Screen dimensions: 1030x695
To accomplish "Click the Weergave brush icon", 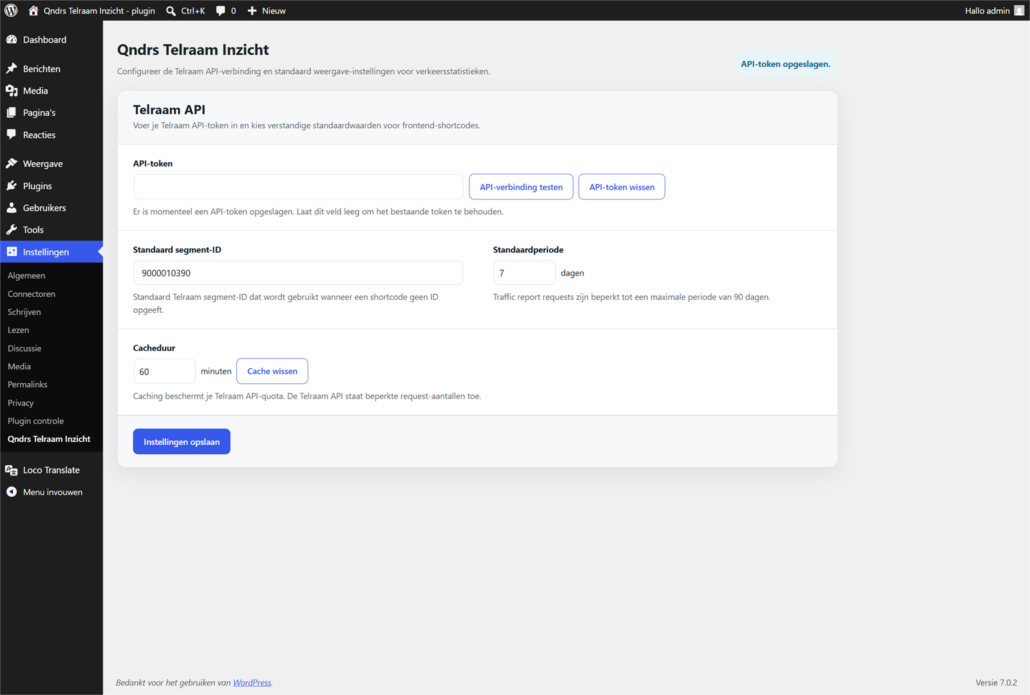I will pyautogui.click(x=12, y=164).
